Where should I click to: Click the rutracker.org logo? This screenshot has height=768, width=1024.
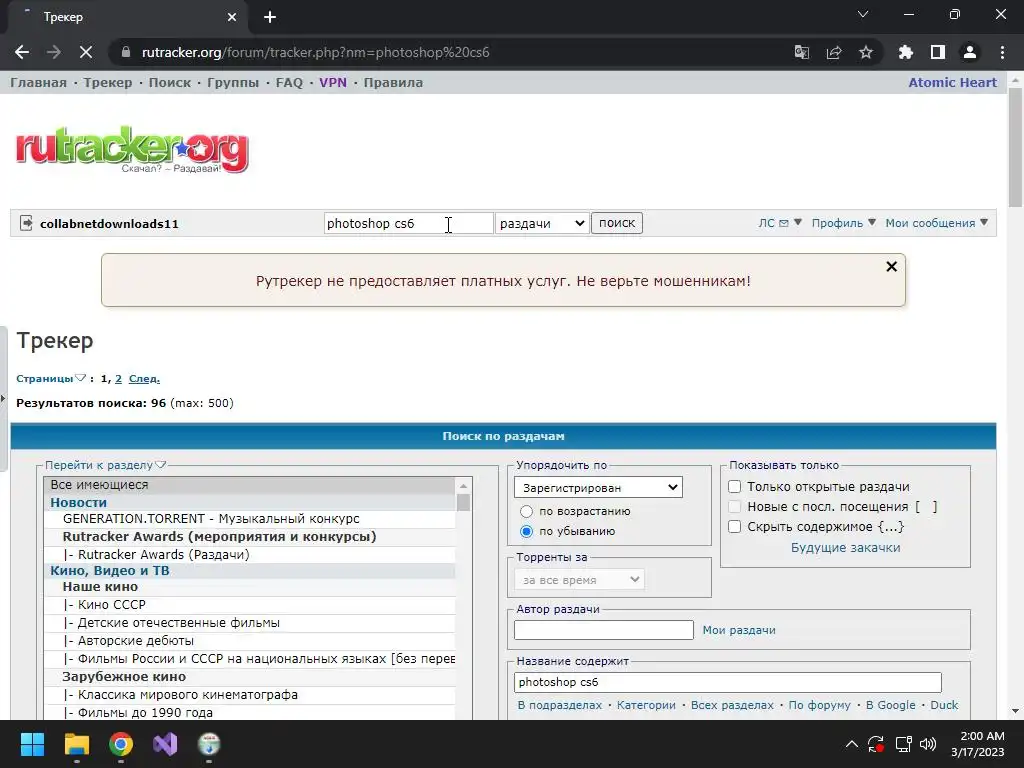tap(132, 150)
